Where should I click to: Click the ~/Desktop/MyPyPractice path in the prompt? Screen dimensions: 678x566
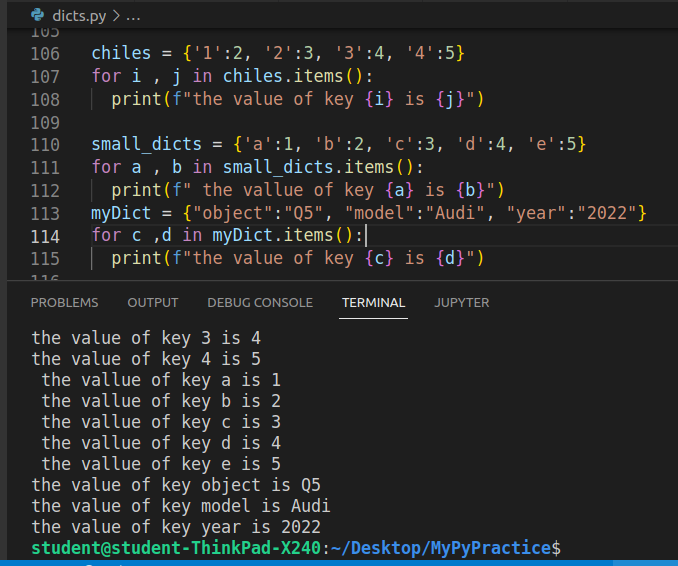point(441,548)
